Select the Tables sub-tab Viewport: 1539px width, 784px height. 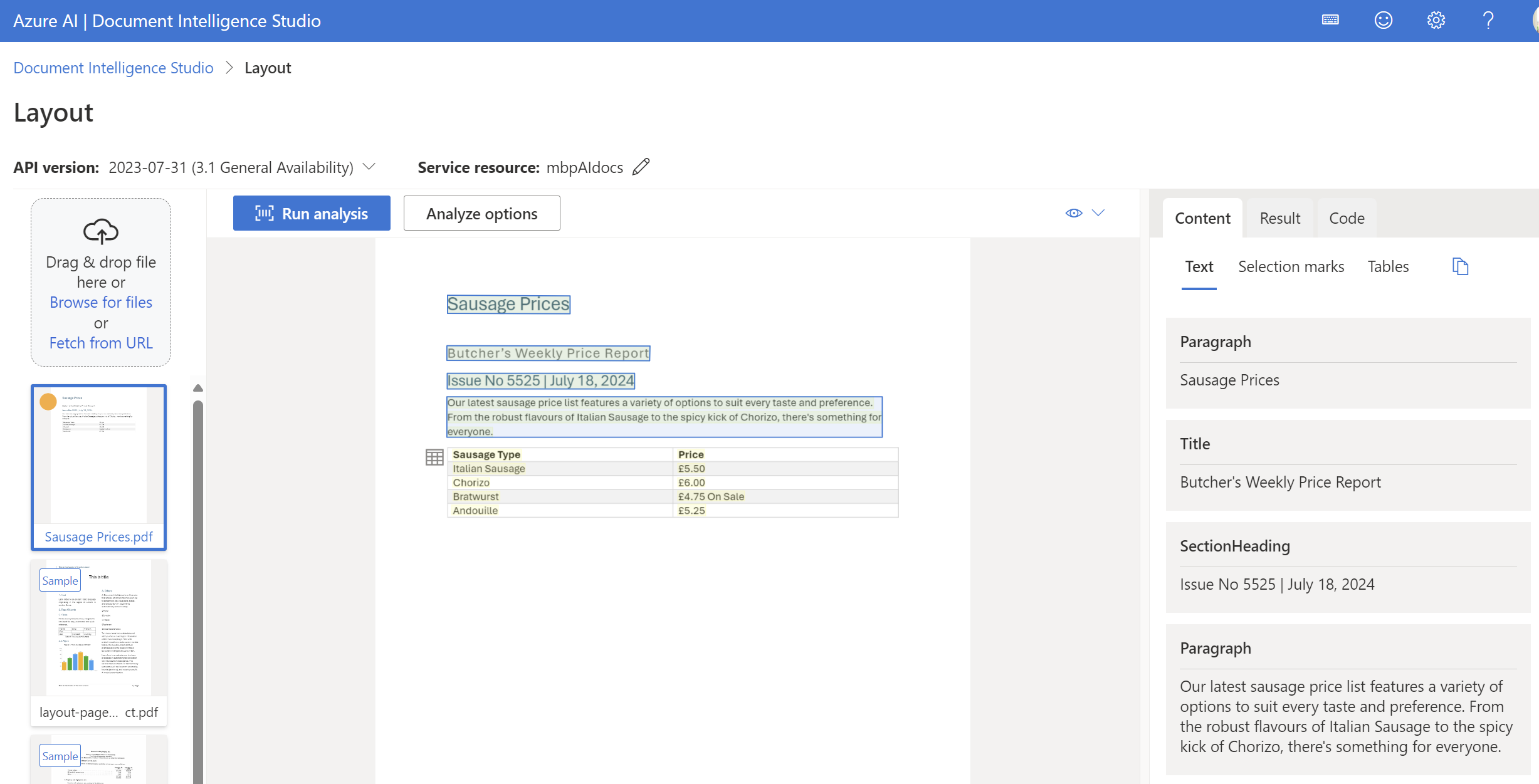(1388, 266)
